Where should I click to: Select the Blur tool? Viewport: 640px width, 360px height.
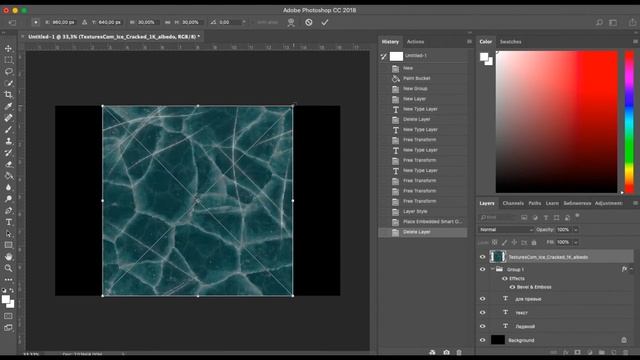coord(8,187)
